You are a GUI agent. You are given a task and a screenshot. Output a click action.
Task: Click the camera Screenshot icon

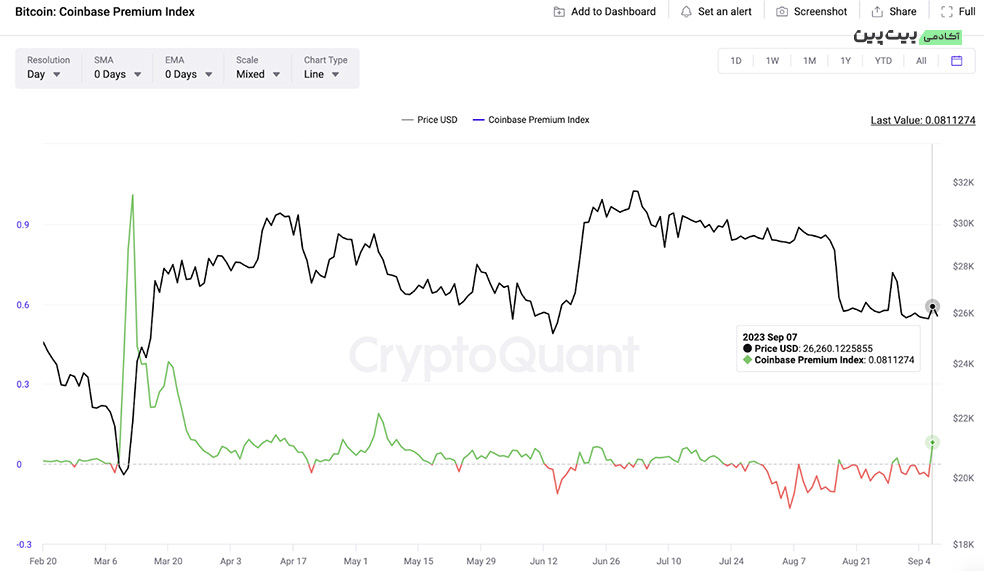click(x=782, y=12)
